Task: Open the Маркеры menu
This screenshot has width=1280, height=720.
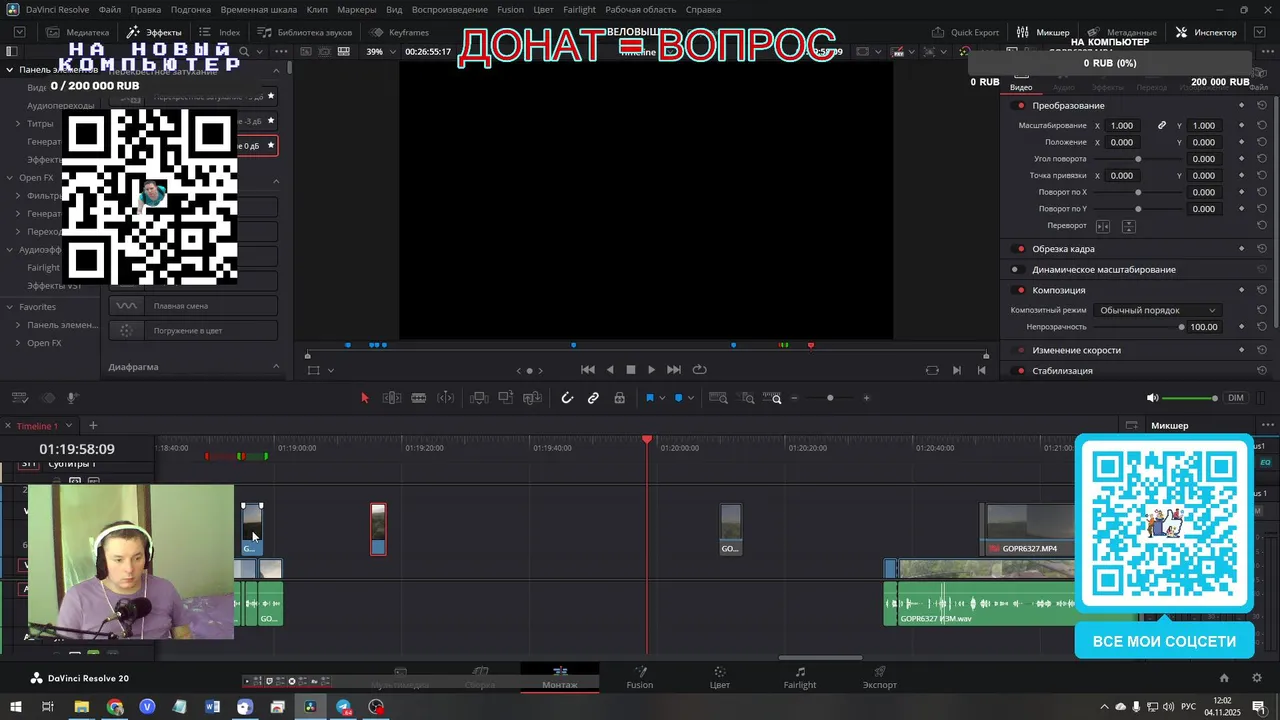Action: [357, 9]
